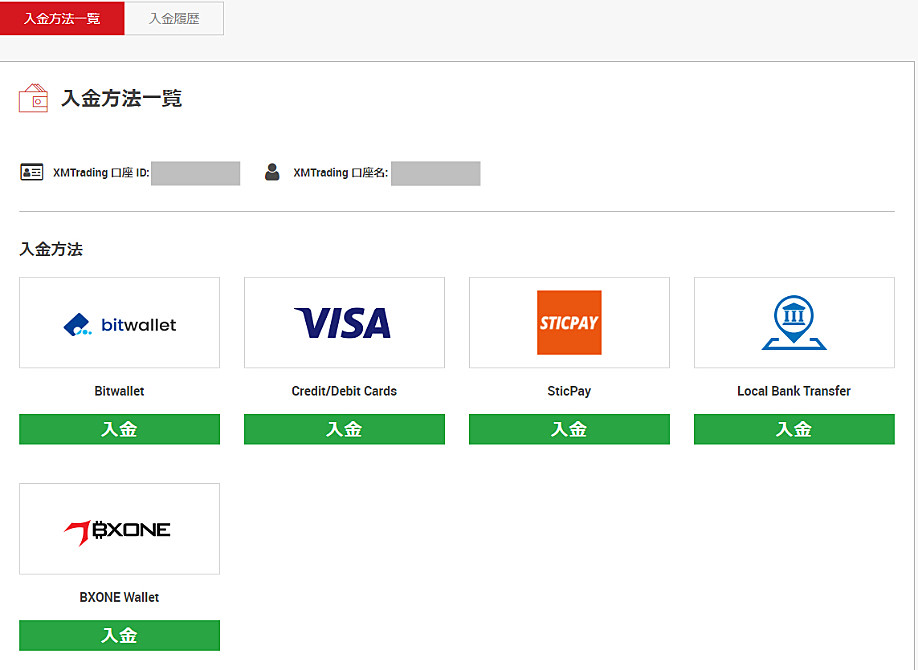Select the bitwallet logo card
The height and width of the screenshot is (670, 918).
point(119,323)
